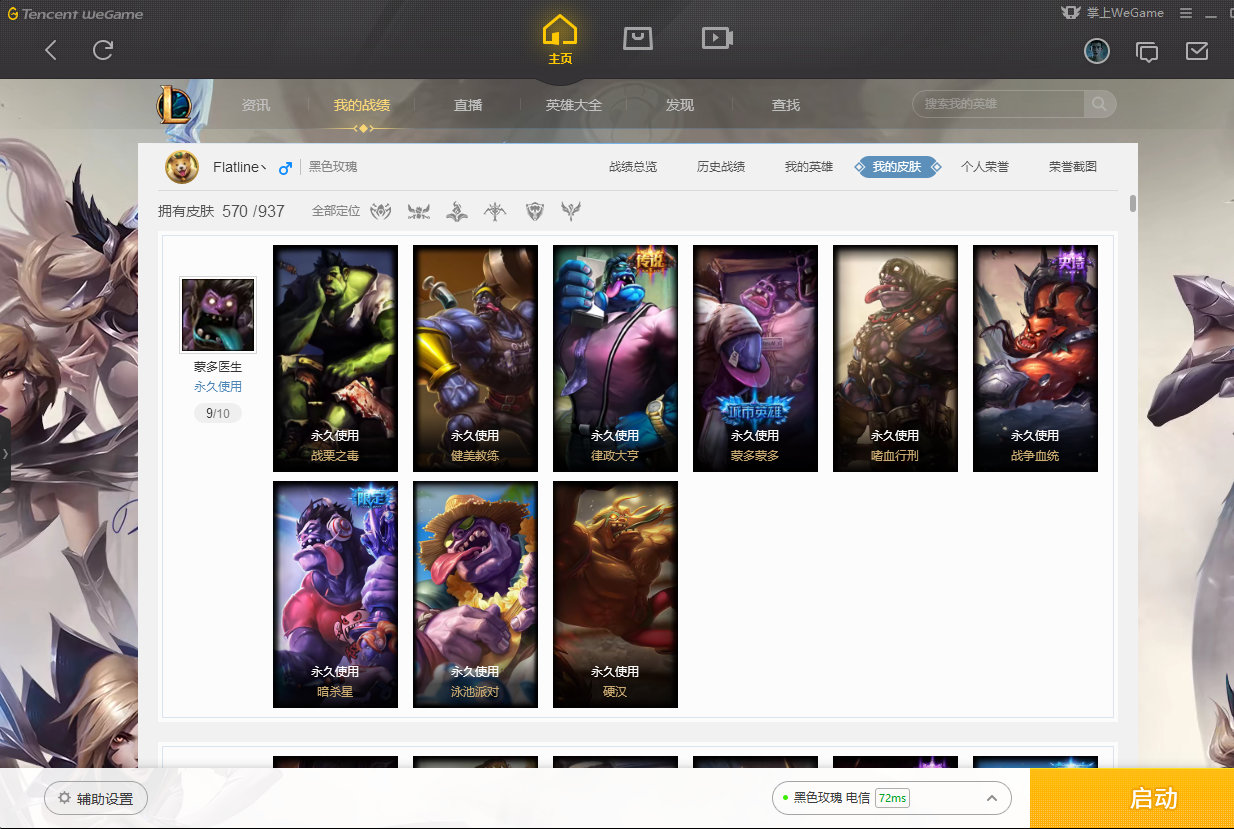
Task: Open the 暗杀星 skin card
Action: (x=335, y=594)
